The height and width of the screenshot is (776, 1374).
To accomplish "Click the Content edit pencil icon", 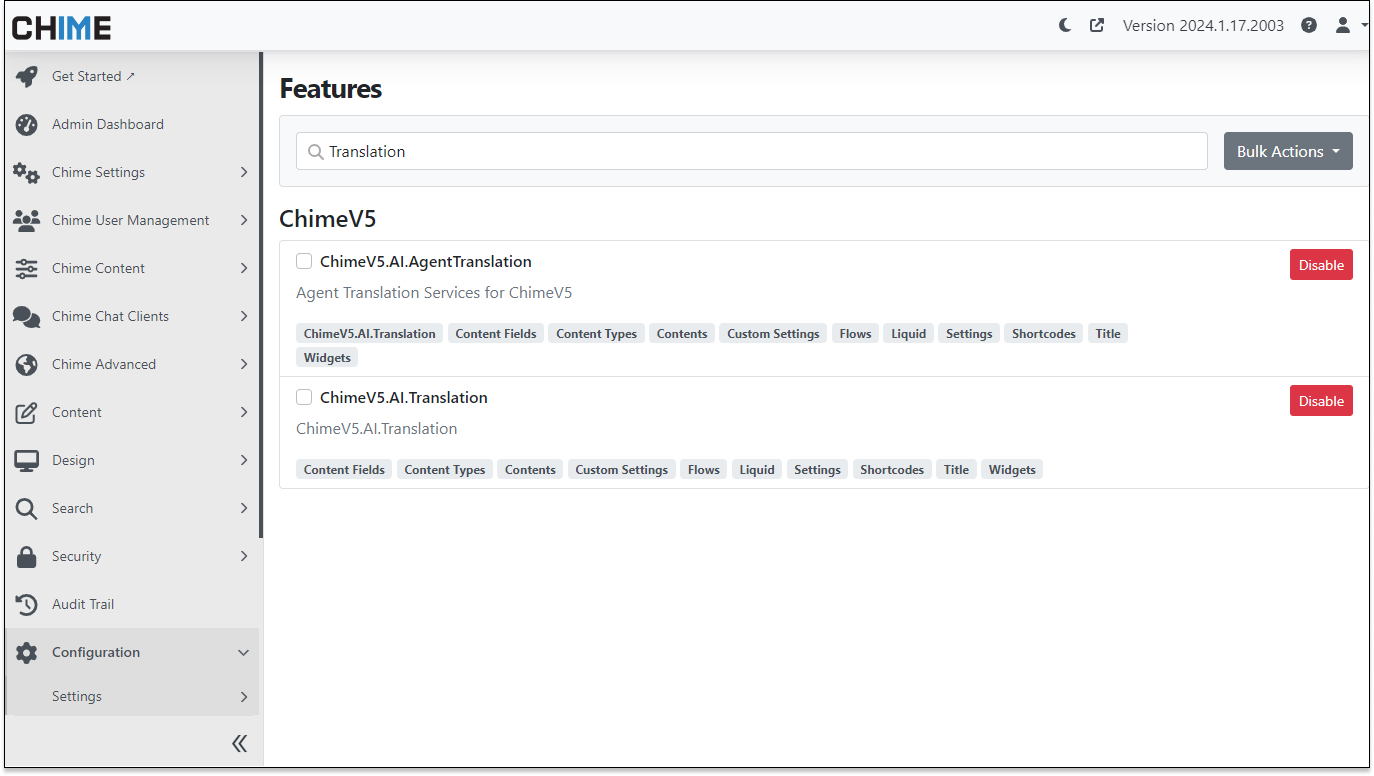I will (x=27, y=413).
